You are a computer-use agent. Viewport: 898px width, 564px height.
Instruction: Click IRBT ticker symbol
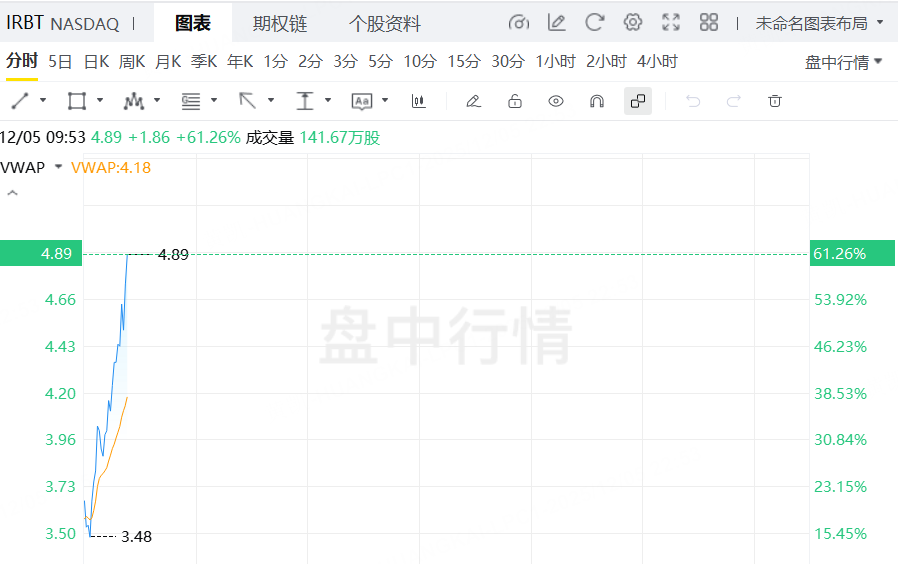click(25, 23)
